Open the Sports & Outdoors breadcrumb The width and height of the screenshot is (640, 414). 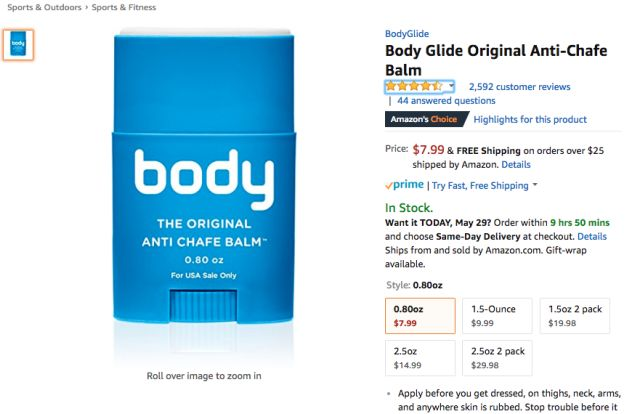coord(44,7)
